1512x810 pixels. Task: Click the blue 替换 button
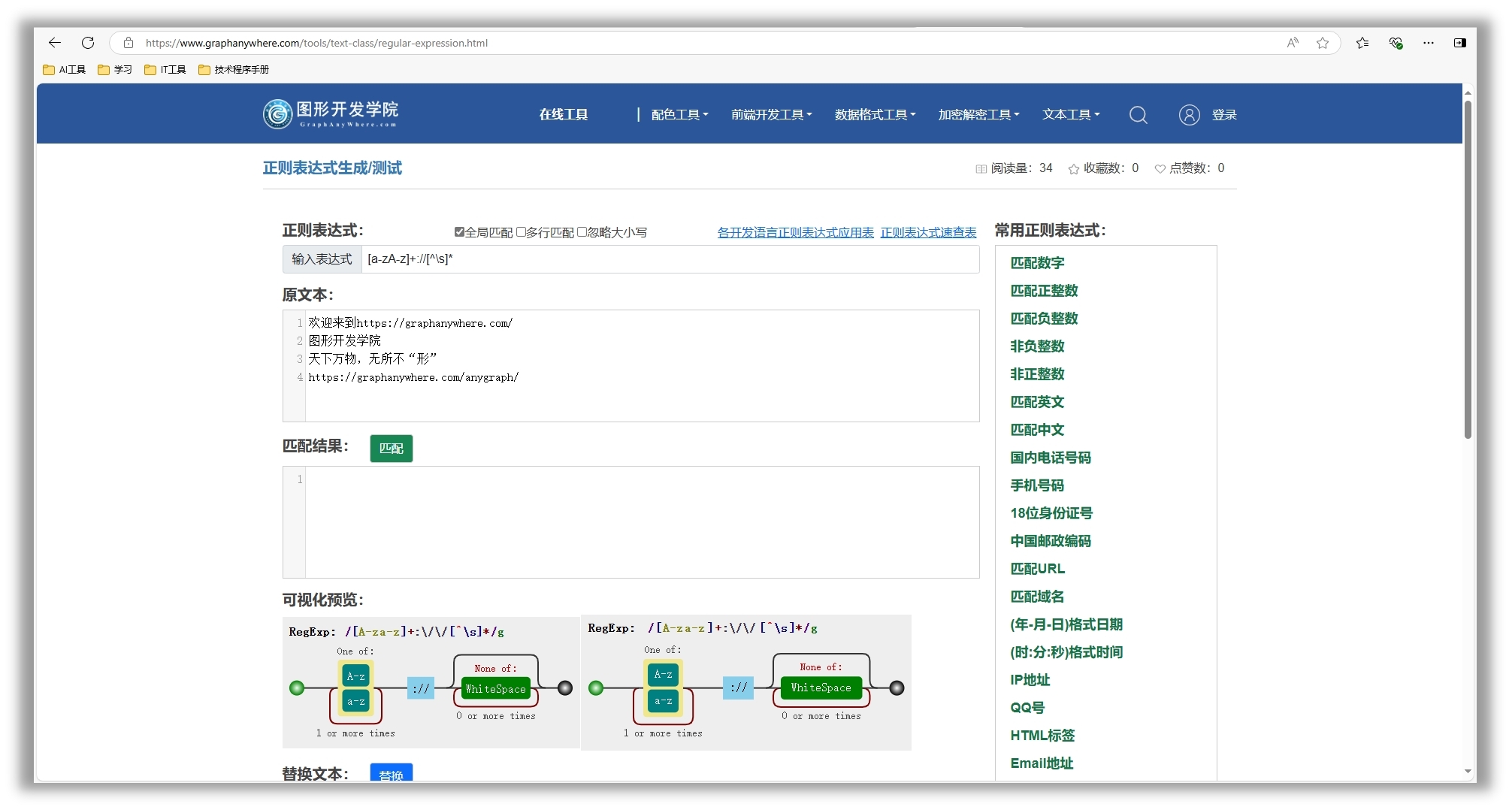391,772
